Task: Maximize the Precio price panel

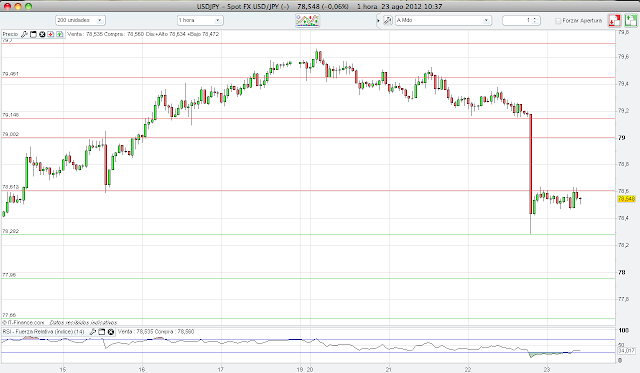Action: [33, 34]
